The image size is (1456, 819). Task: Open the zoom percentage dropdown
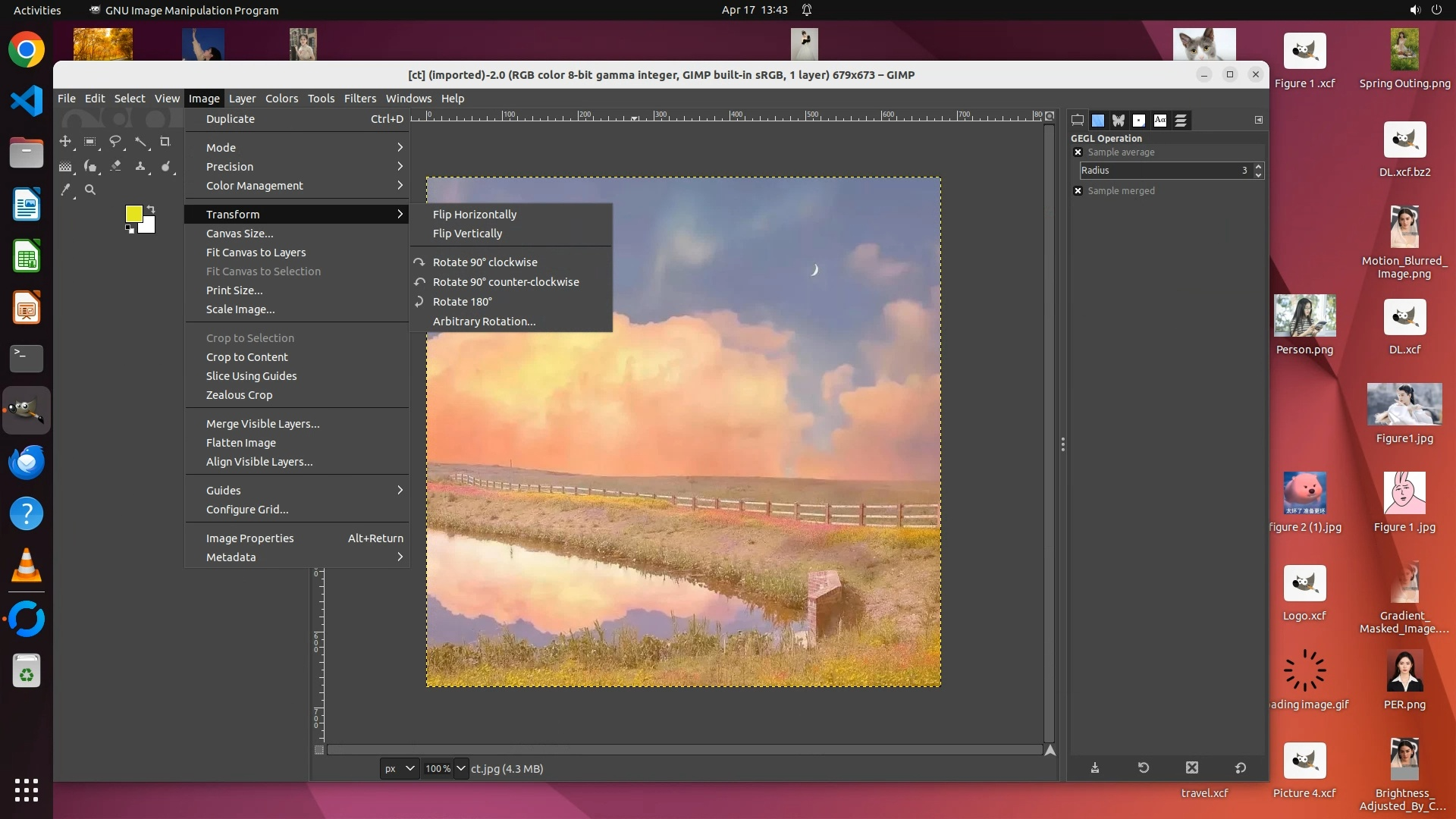click(x=460, y=768)
